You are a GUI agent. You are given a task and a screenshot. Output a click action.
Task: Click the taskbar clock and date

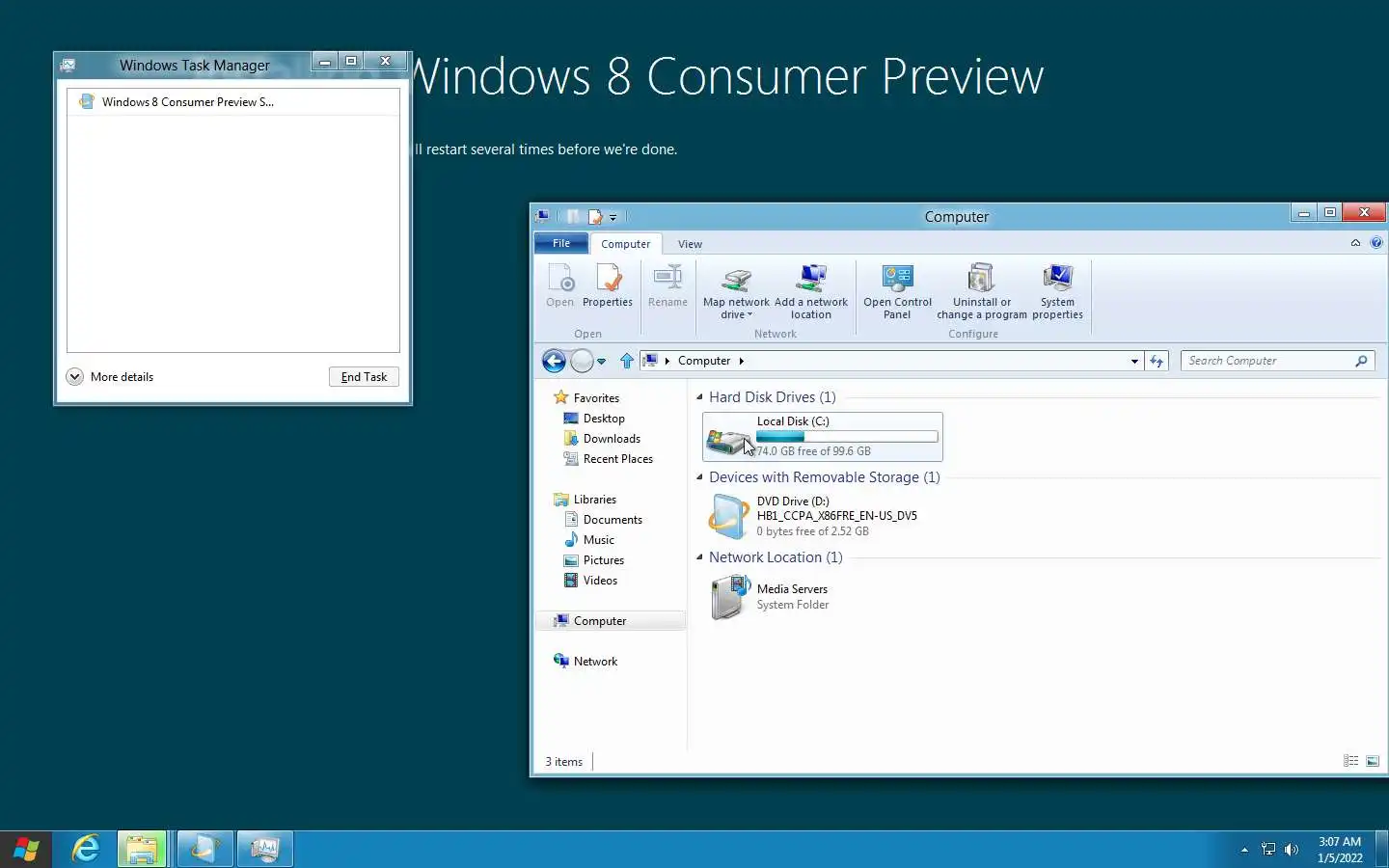pos(1340,850)
